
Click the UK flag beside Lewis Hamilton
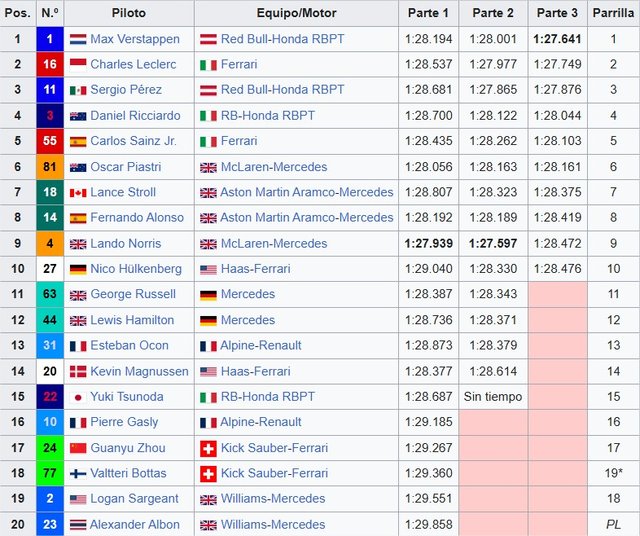pyautogui.click(x=78, y=321)
